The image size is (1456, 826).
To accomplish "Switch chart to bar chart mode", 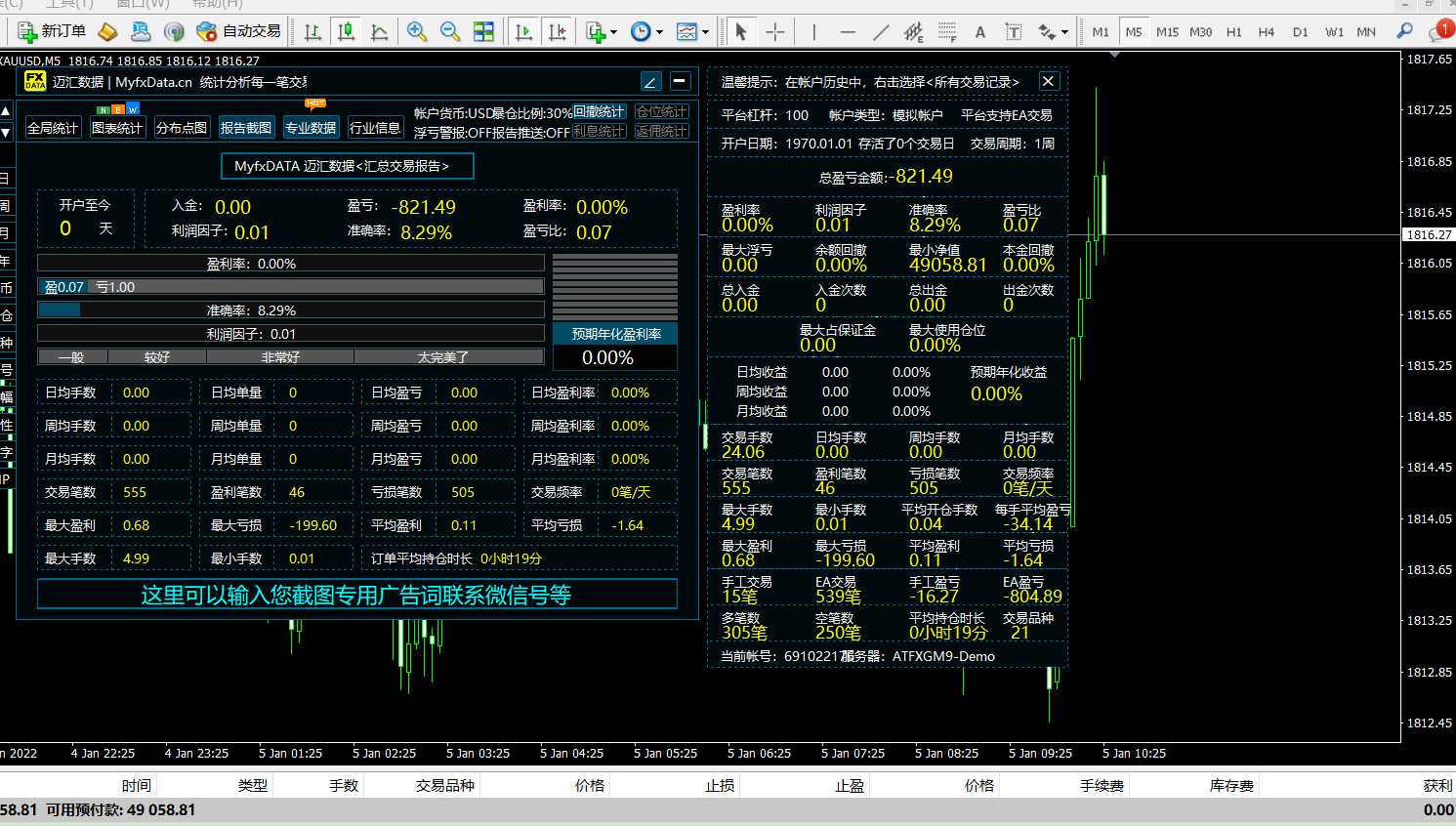I will 312,32.
